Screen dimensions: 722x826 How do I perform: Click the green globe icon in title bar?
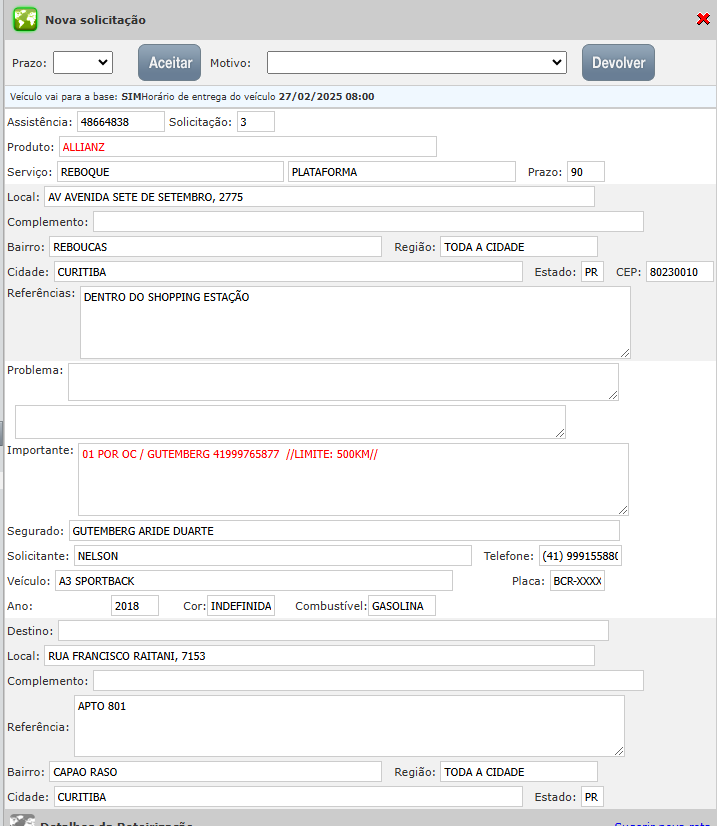(25, 19)
